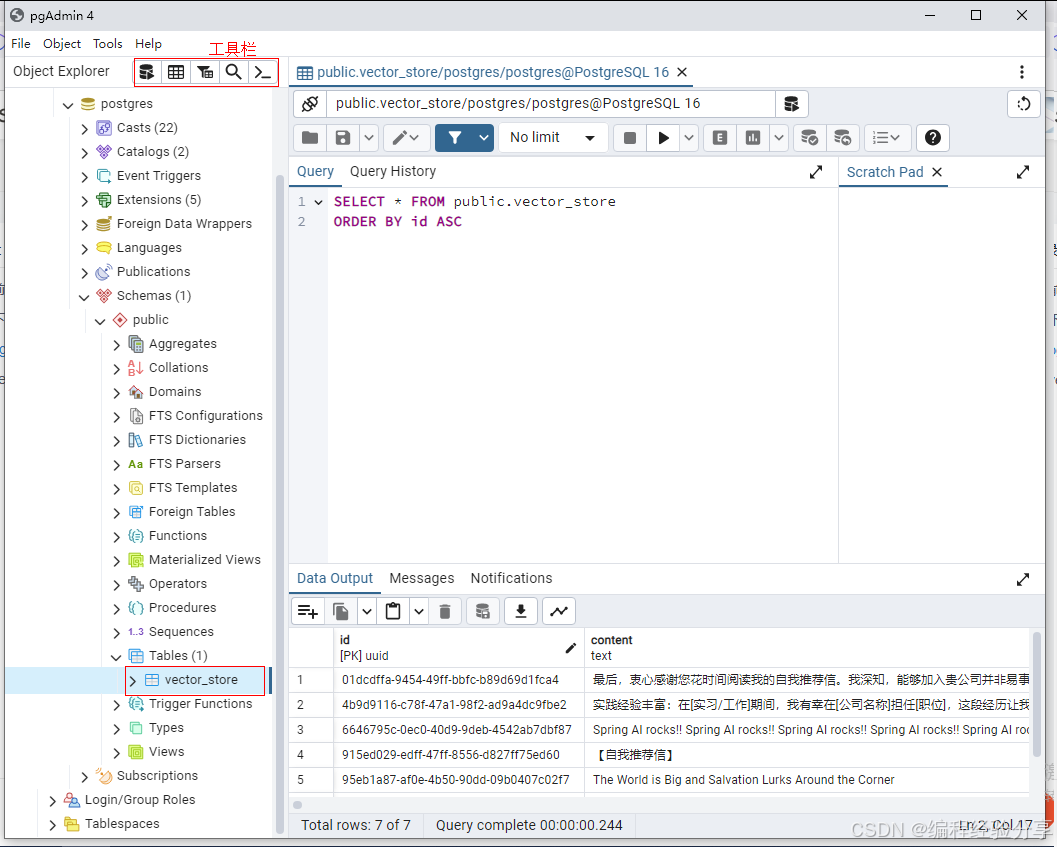Image resolution: width=1057 pixels, height=847 pixels.
Task: Click the Add row icon in Data Output
Action: click(x=308, y=611)
